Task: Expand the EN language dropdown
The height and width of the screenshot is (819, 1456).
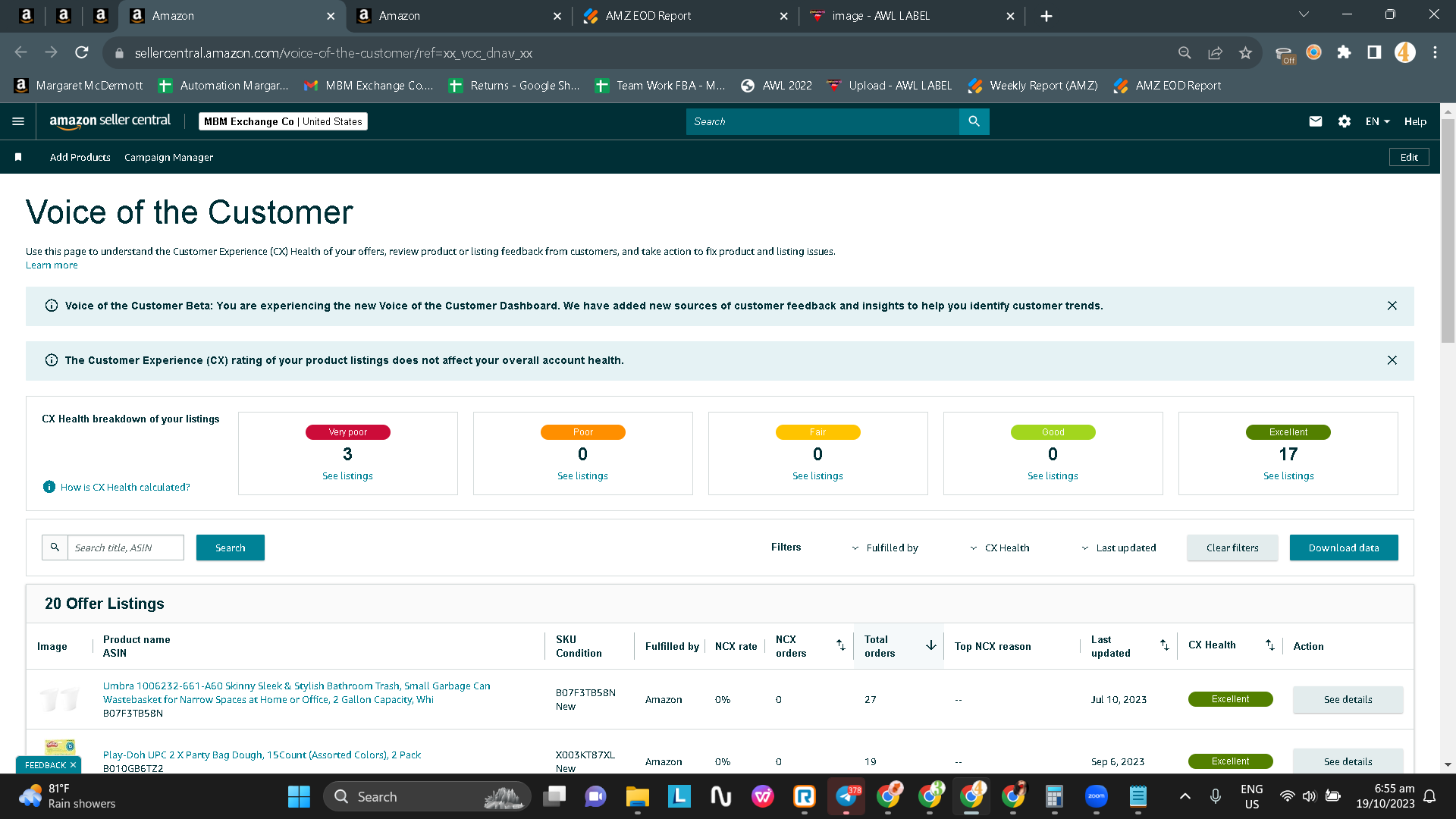Action: pos(1378,121)
